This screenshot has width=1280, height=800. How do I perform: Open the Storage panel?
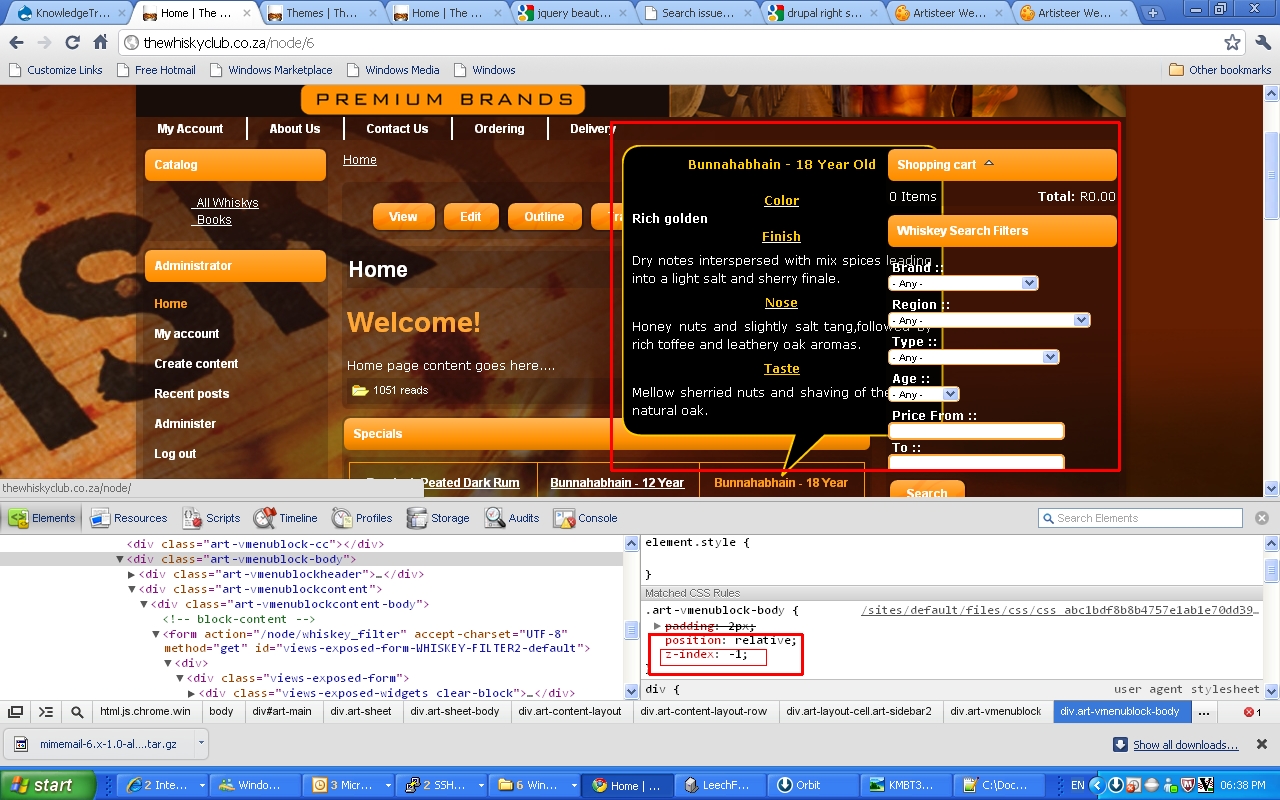(437, 518)
